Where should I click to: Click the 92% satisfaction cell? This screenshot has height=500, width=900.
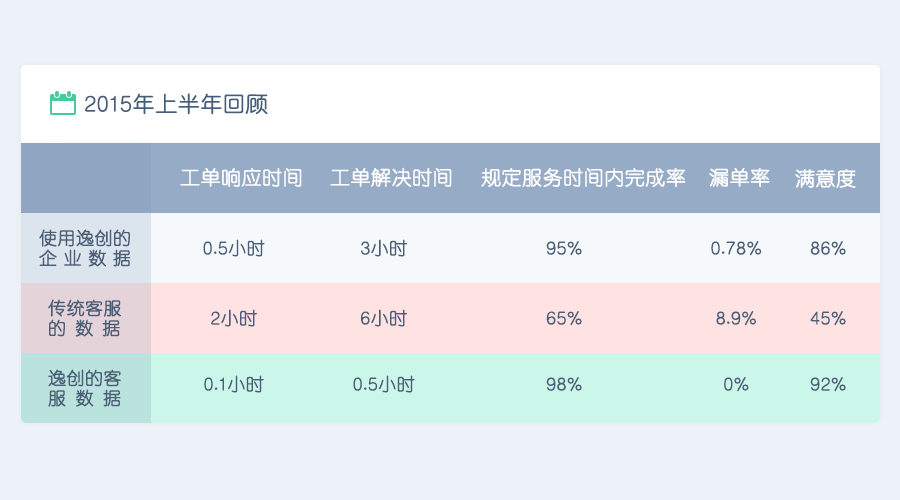point(828,385)
